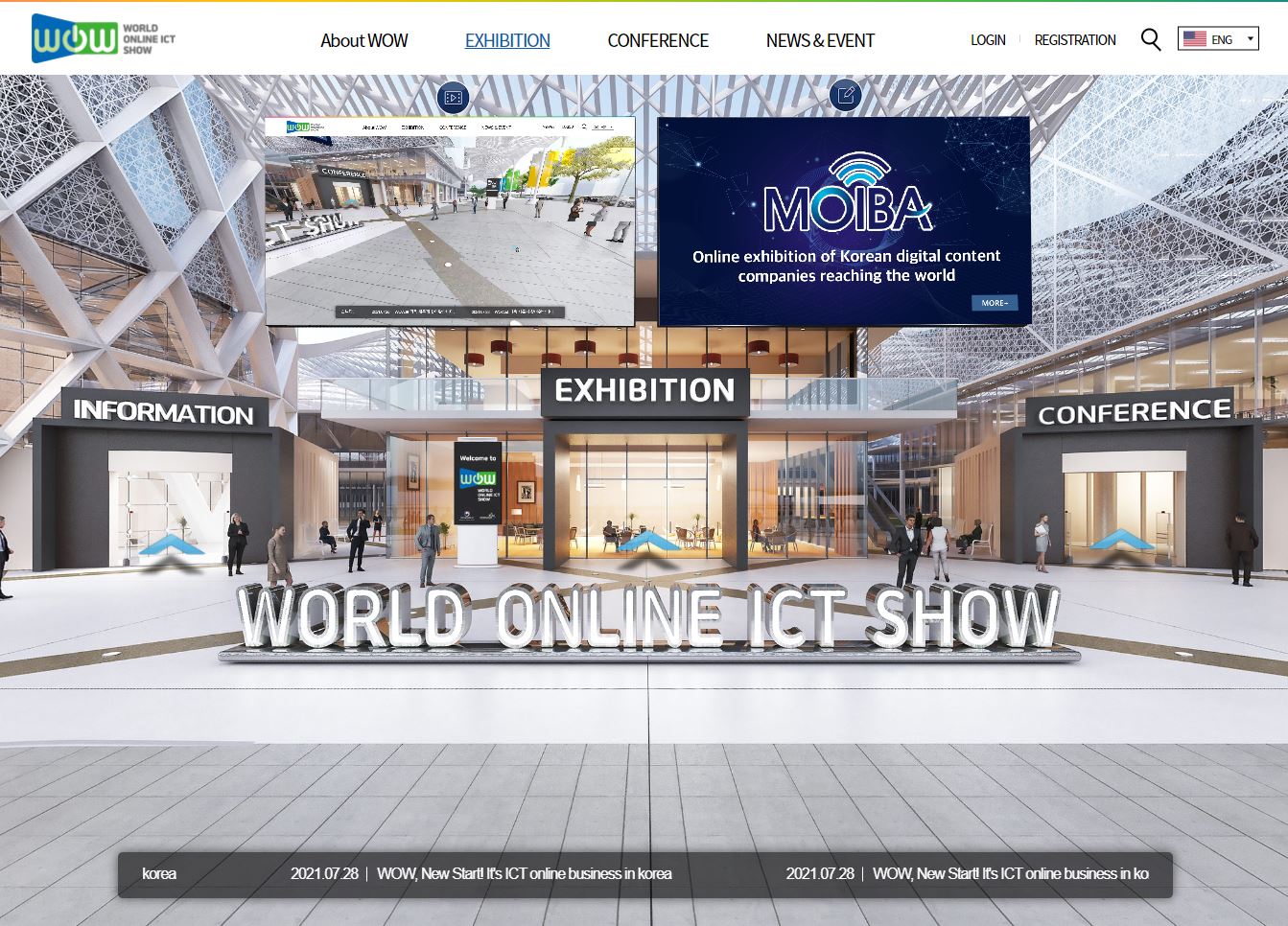Click the US flag language icon
This screenshot has height=926, width=1288.
[1194, 39]
